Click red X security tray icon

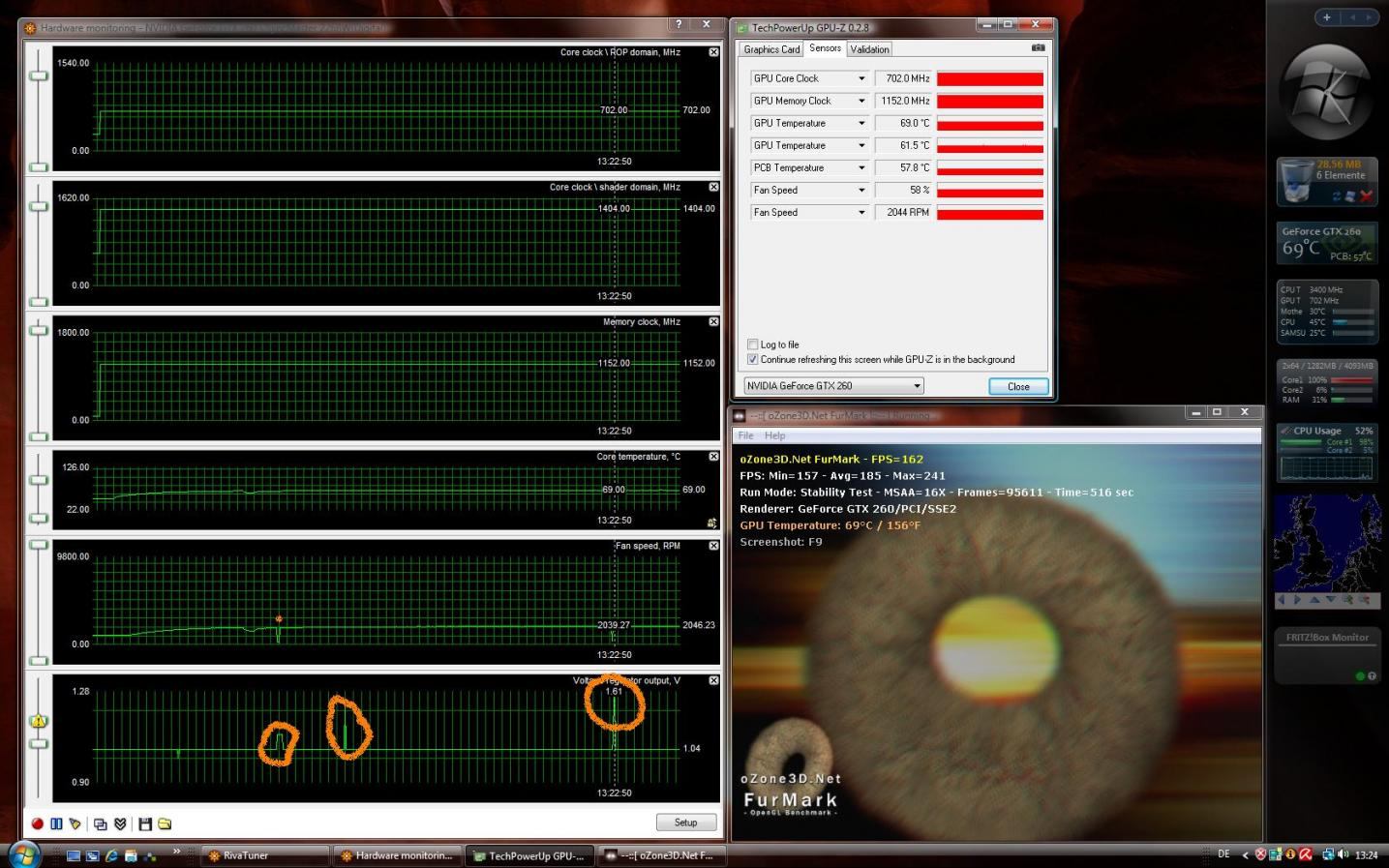[1260, 854]
